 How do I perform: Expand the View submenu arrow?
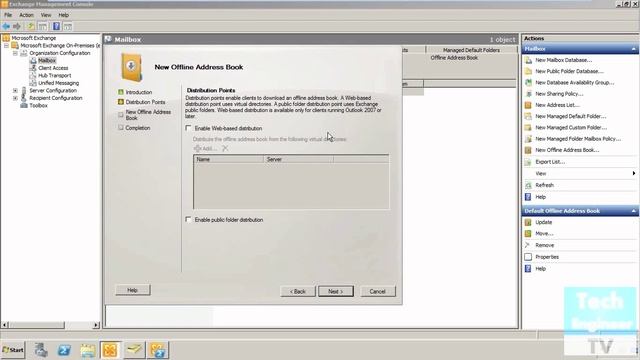(x=633, y=173)
